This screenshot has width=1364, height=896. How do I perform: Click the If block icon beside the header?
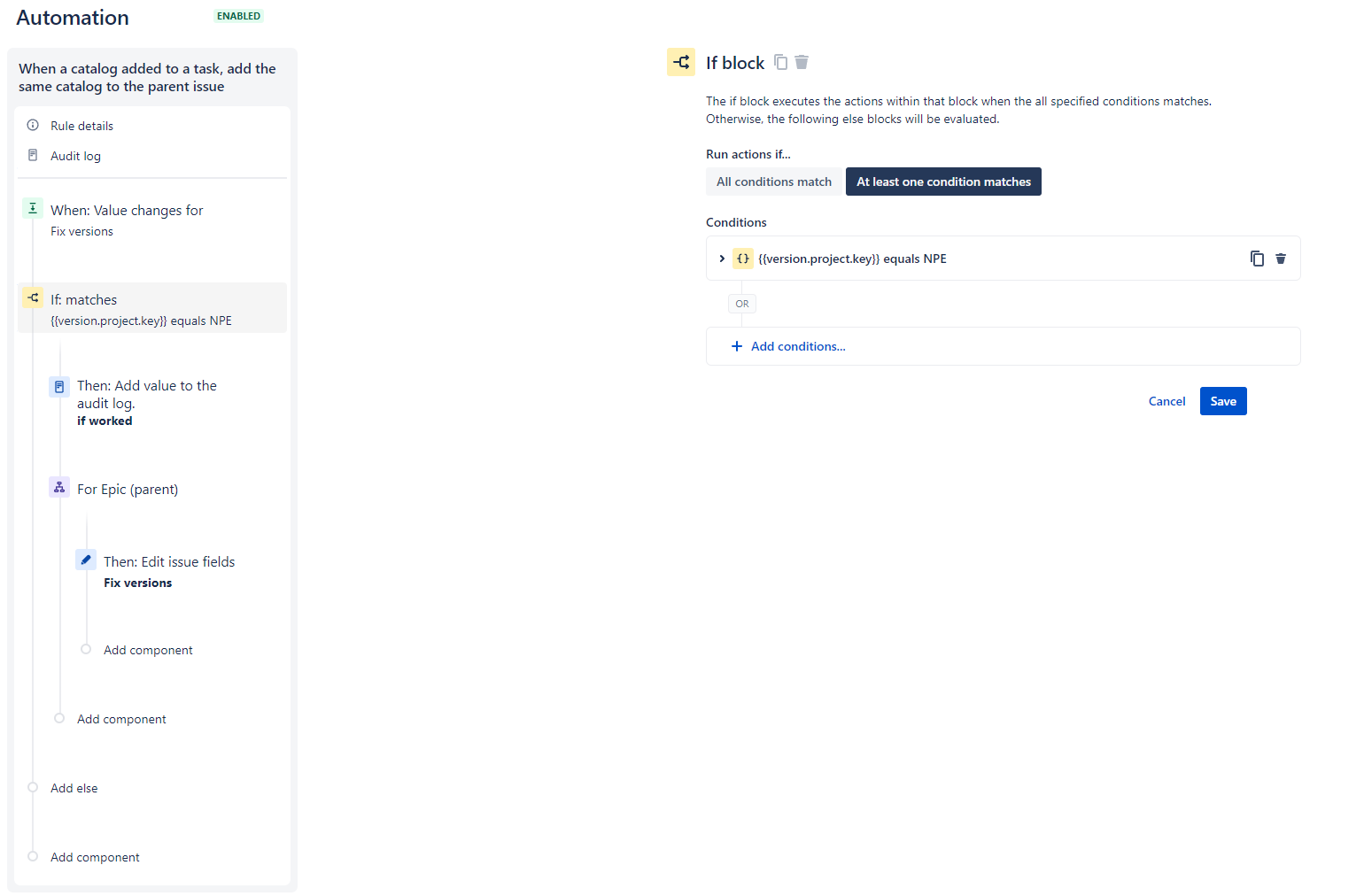(681, 62)
